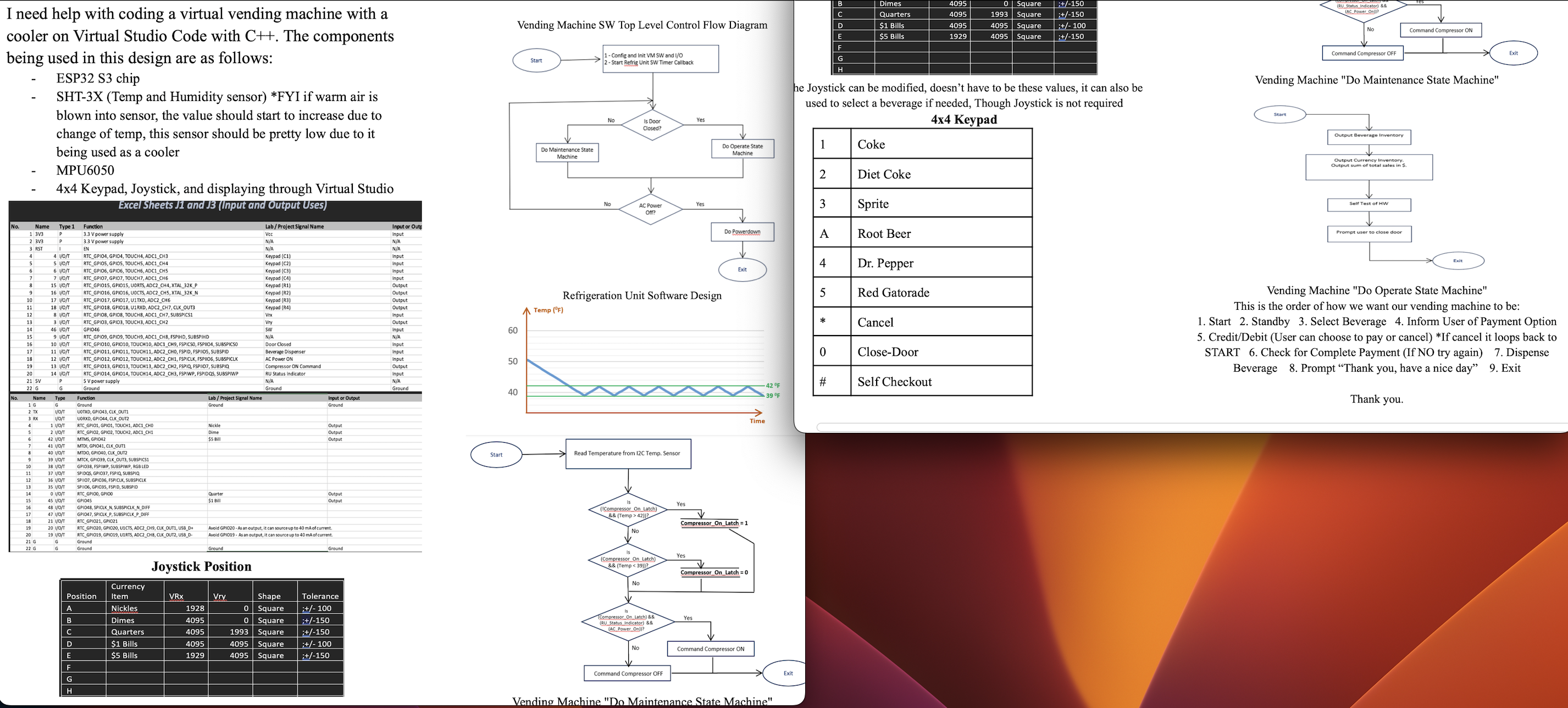Click the 'Self Test of HW' flowchart box
Screen dimensions: 1568x708
pos(1368,204)
